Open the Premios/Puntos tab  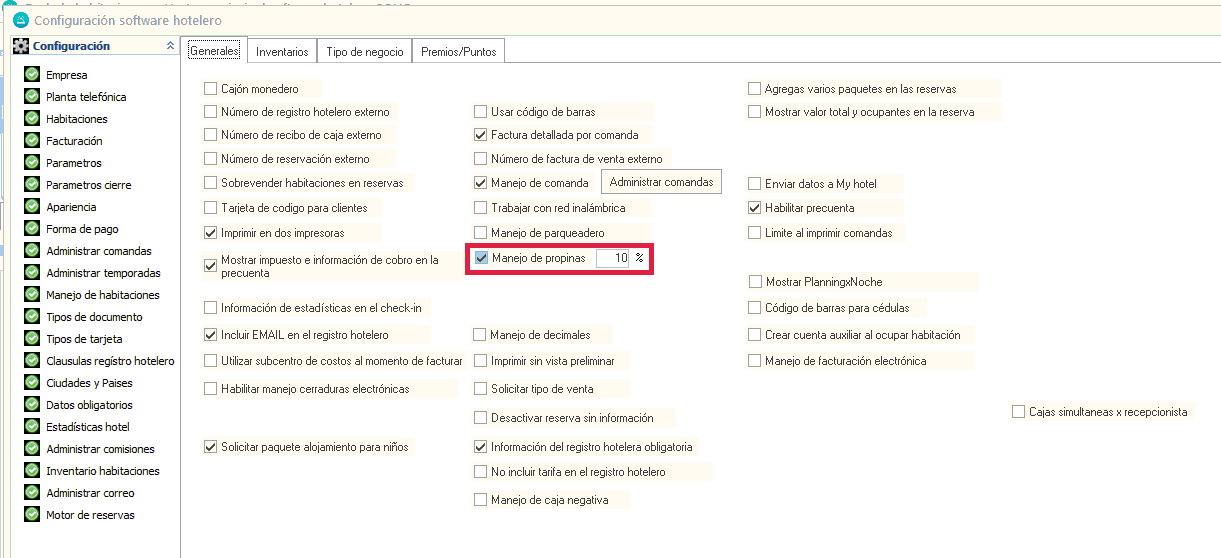tap(458, 52)
